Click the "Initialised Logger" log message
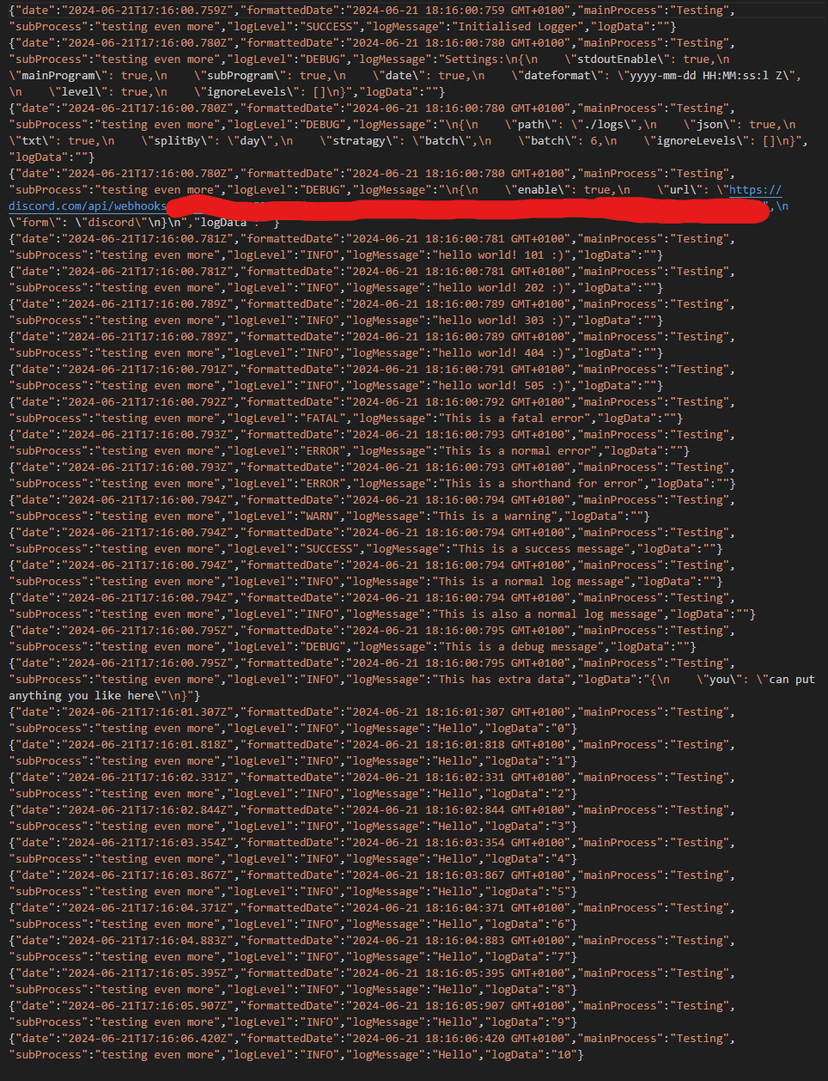The height and width of the screenshot is (1081, 828). [x=518, y=26]
